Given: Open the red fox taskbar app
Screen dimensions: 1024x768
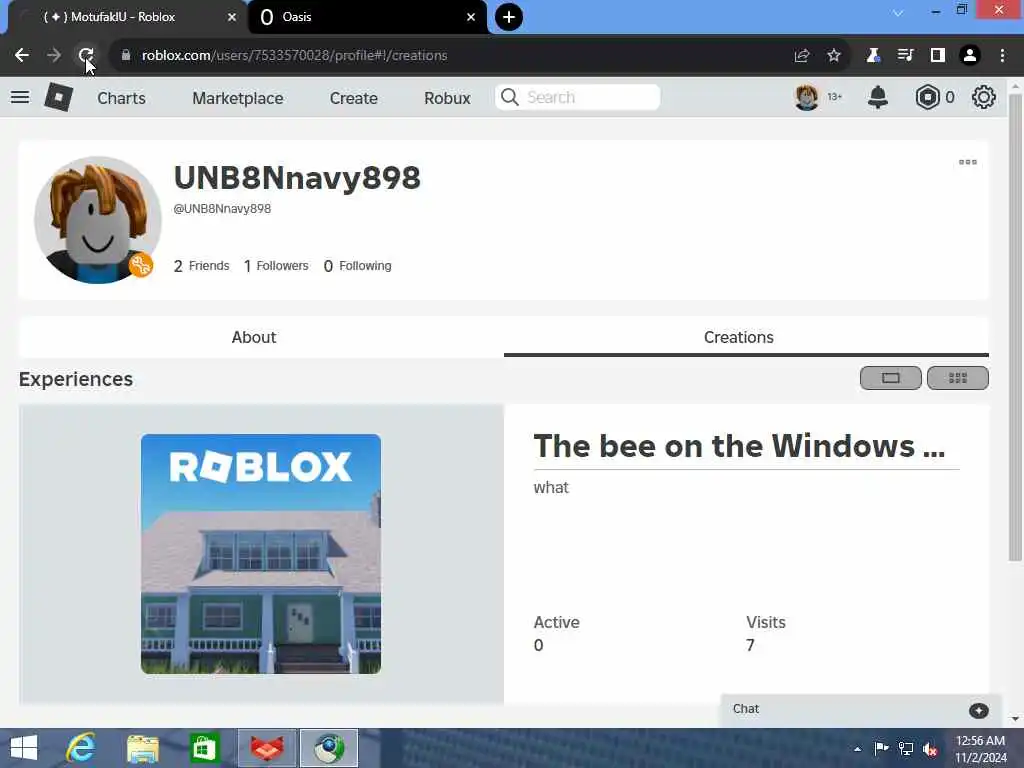Looking at the screenshot, I should (x=267, y=748).
